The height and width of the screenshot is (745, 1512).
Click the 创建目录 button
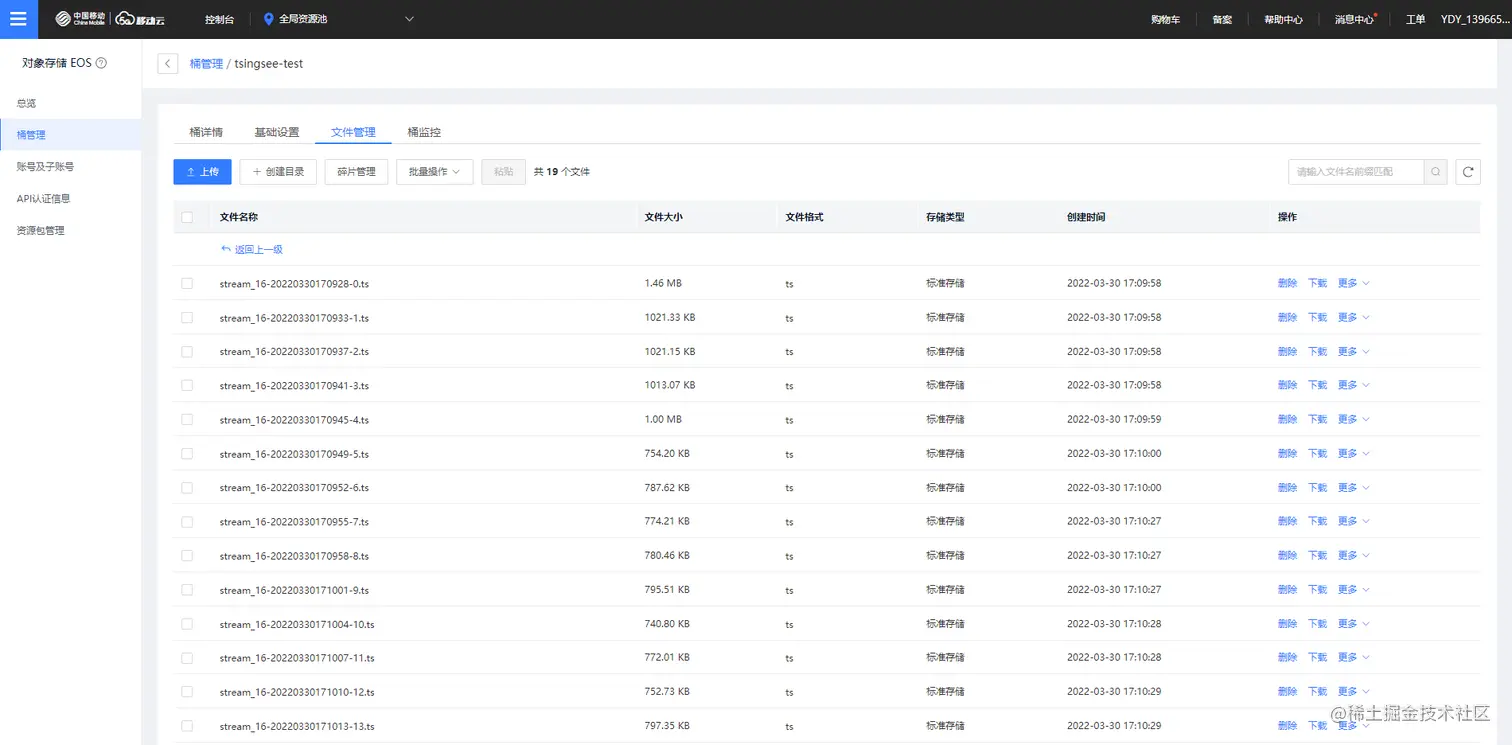click(x=278, y=172)
